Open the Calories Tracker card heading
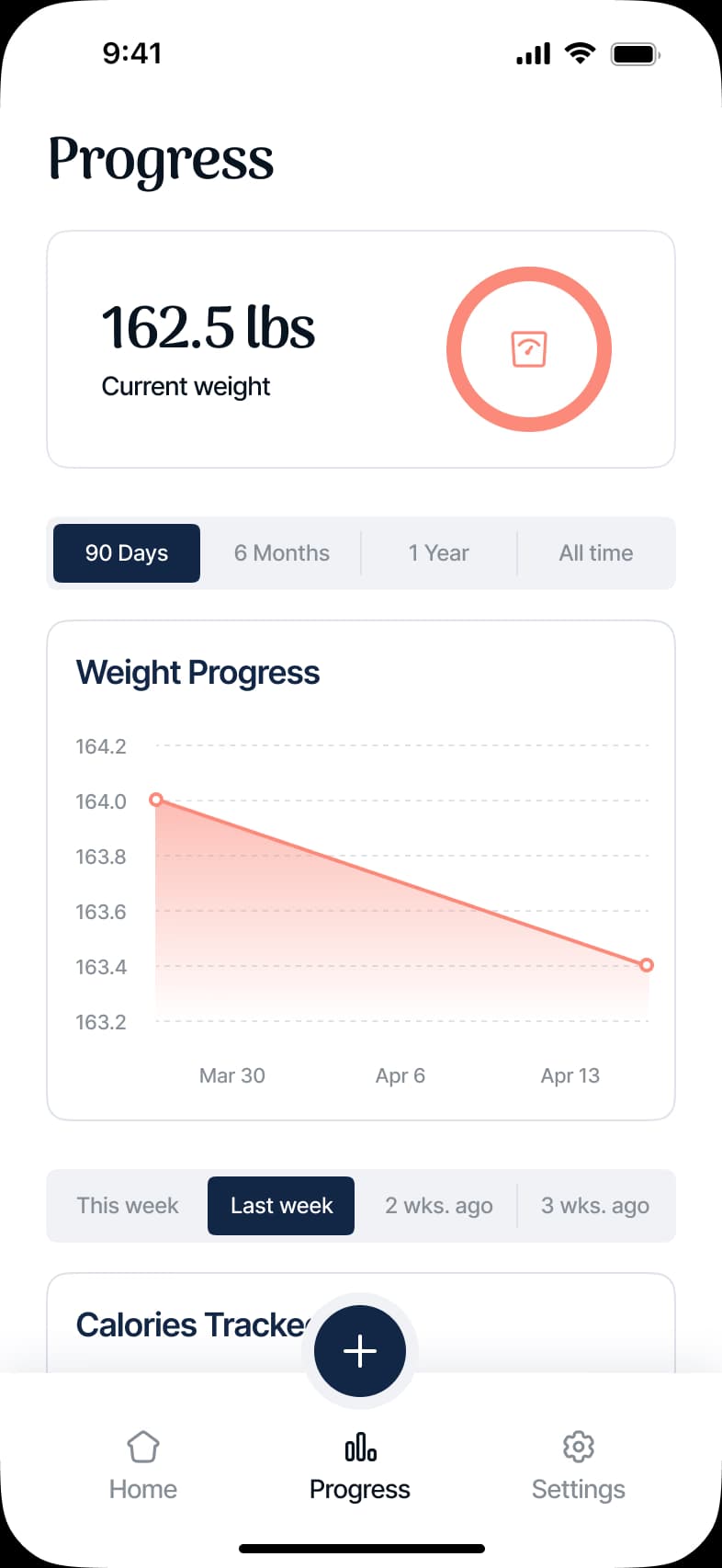The width and height of the screenshot is (722, 1568). click(x=193, y=1325)
